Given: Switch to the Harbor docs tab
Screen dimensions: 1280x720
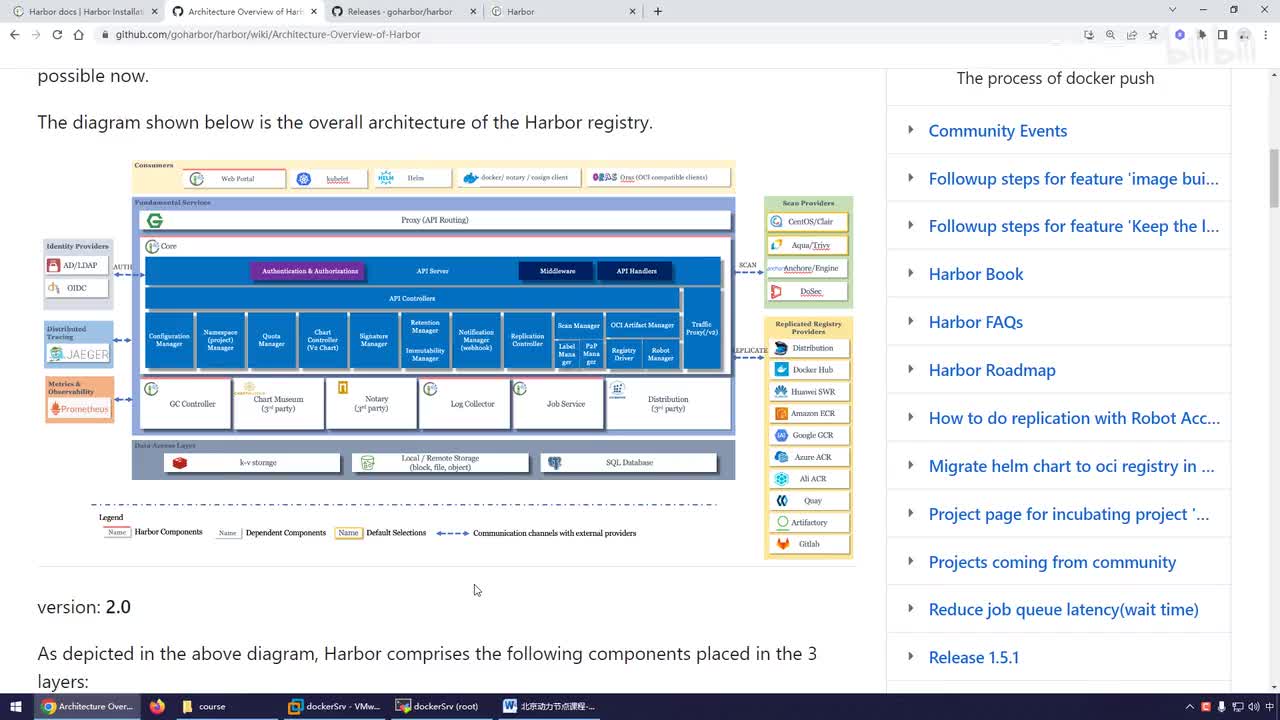Looking at the screenshot, I should [x=84, y=11].
